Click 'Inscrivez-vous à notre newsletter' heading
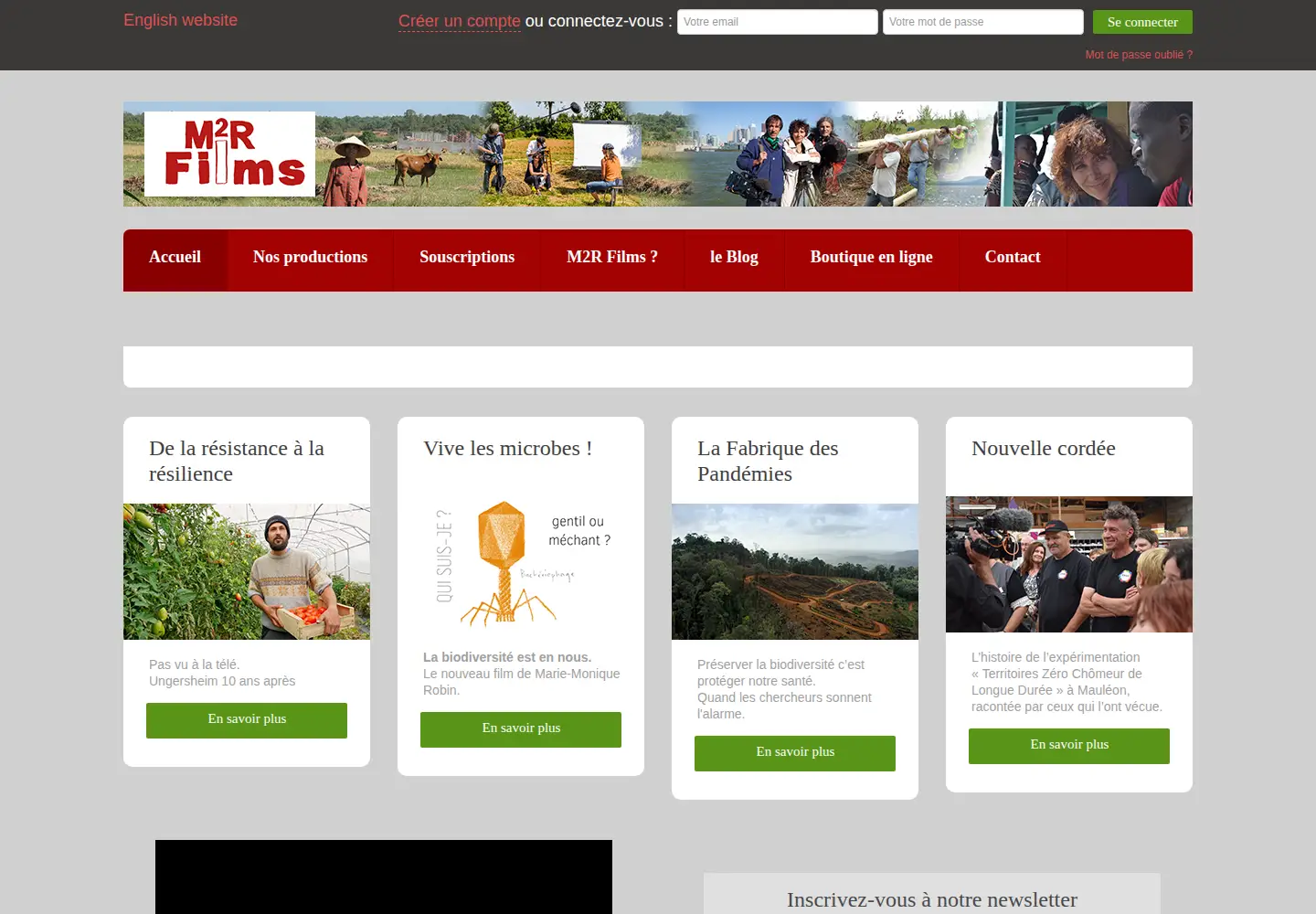1316x914 pixels. [932, 899]
